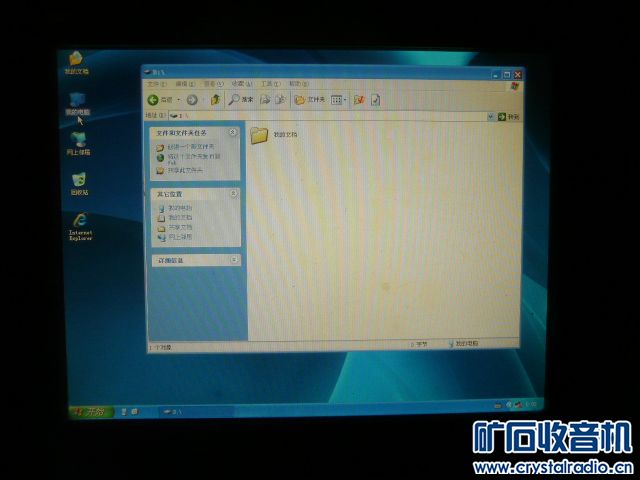Go up one folder level

coord(216,99)
